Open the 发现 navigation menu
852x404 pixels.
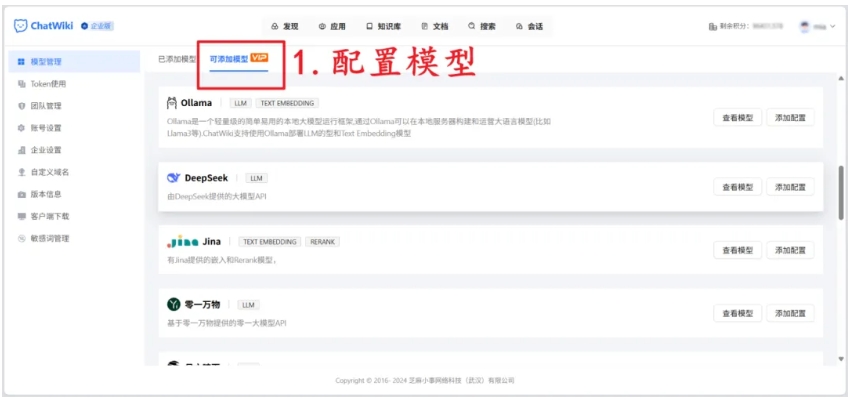(x=285, y=26)
